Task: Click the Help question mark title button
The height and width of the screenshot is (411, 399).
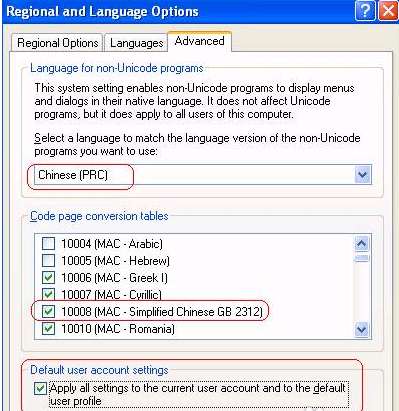Action: [x=365, y=11]
